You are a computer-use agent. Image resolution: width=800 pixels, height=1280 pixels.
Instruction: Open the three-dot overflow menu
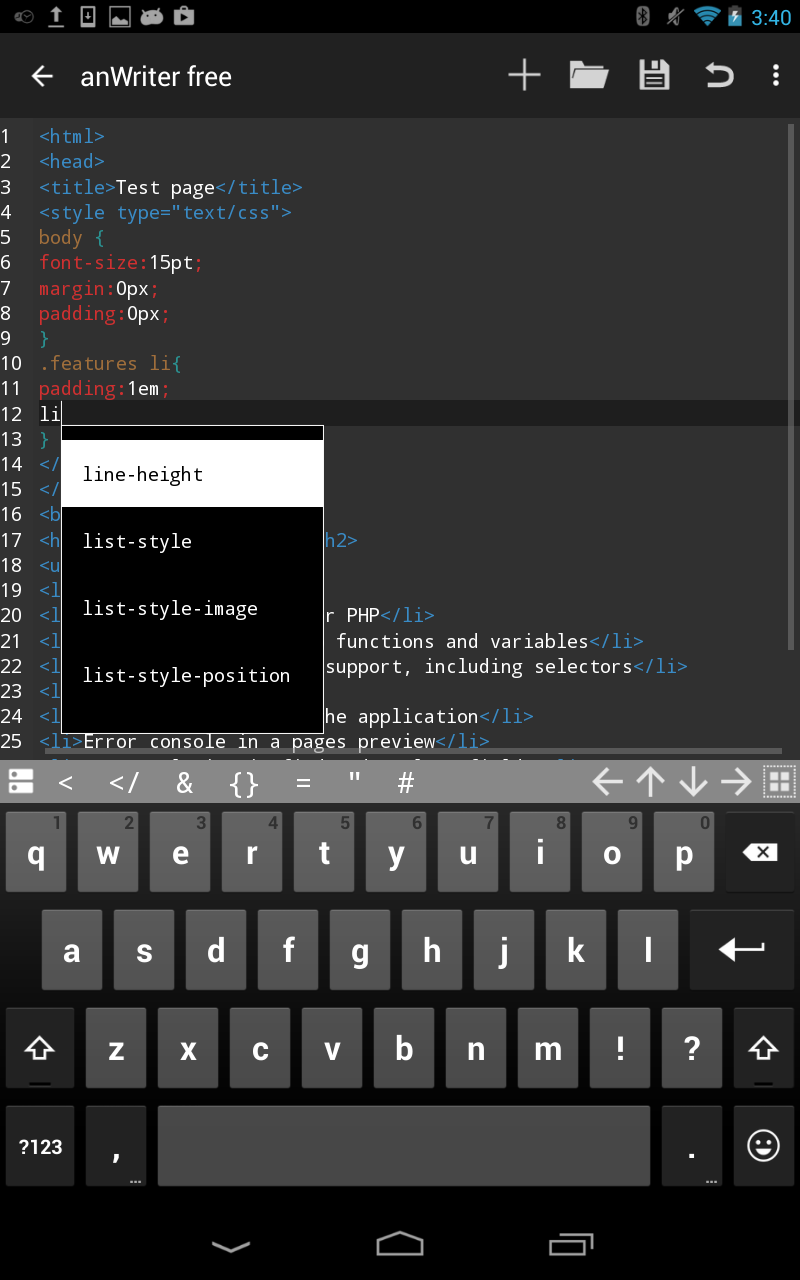click(x=776, y=76)
